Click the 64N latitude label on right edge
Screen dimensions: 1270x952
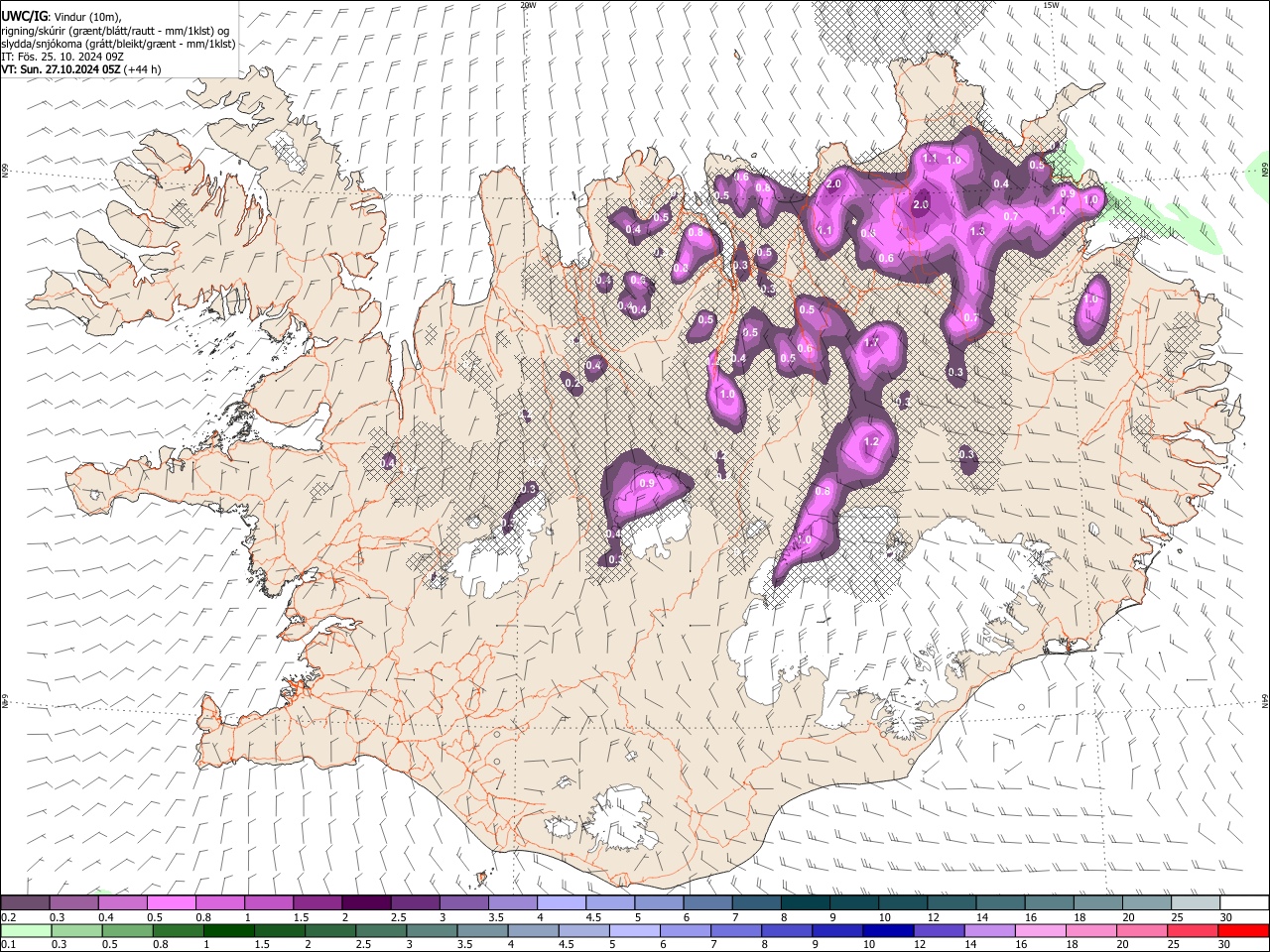point(1265,701)
